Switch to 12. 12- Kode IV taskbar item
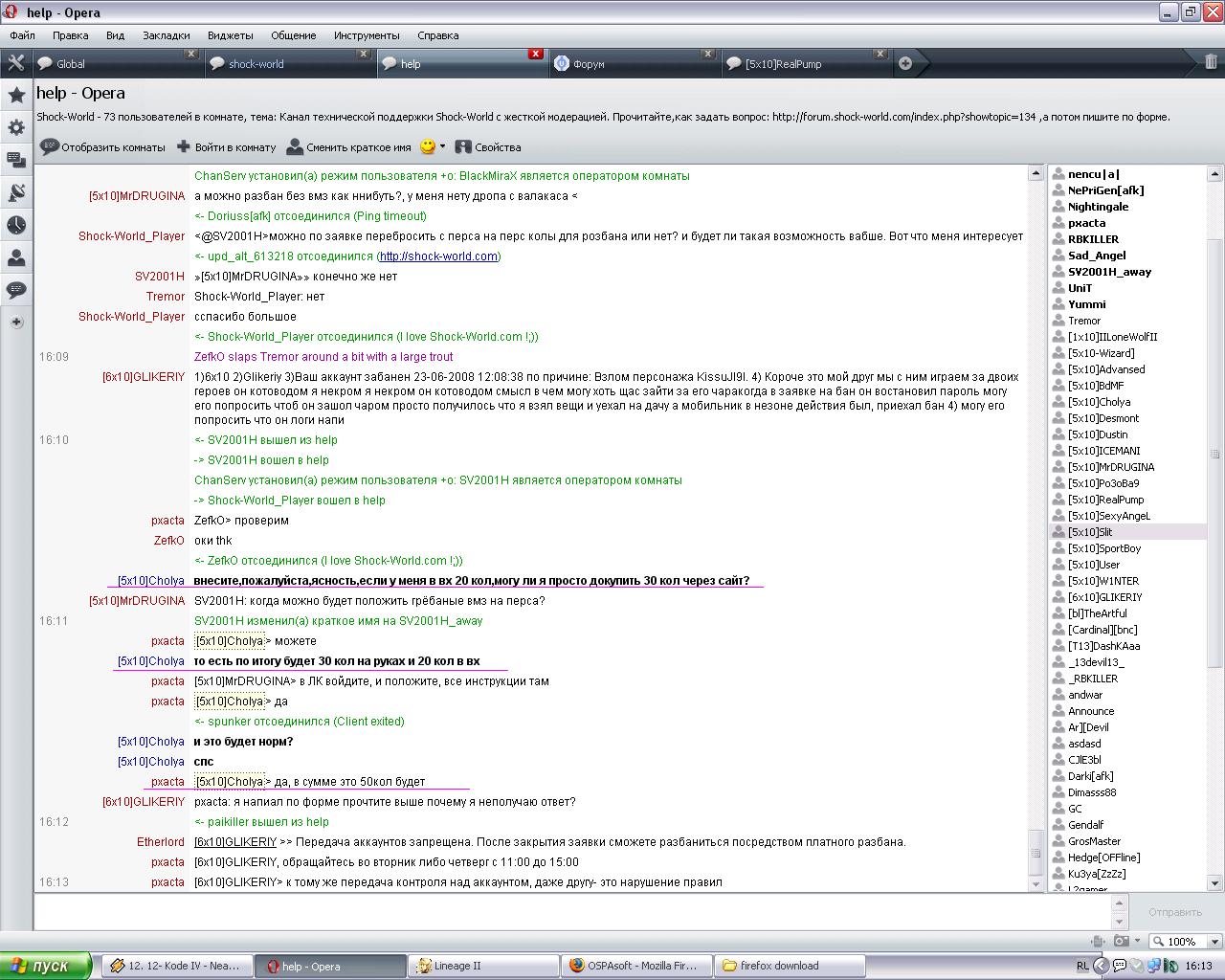1225x980 pixels. click(x=178, y=966)
